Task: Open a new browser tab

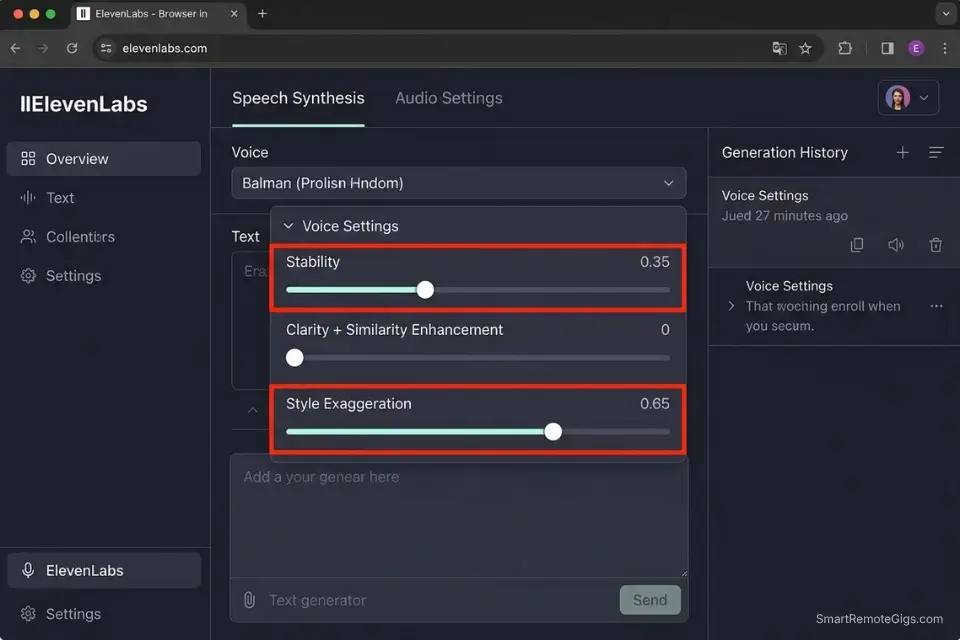Action: tap(262, 13)
